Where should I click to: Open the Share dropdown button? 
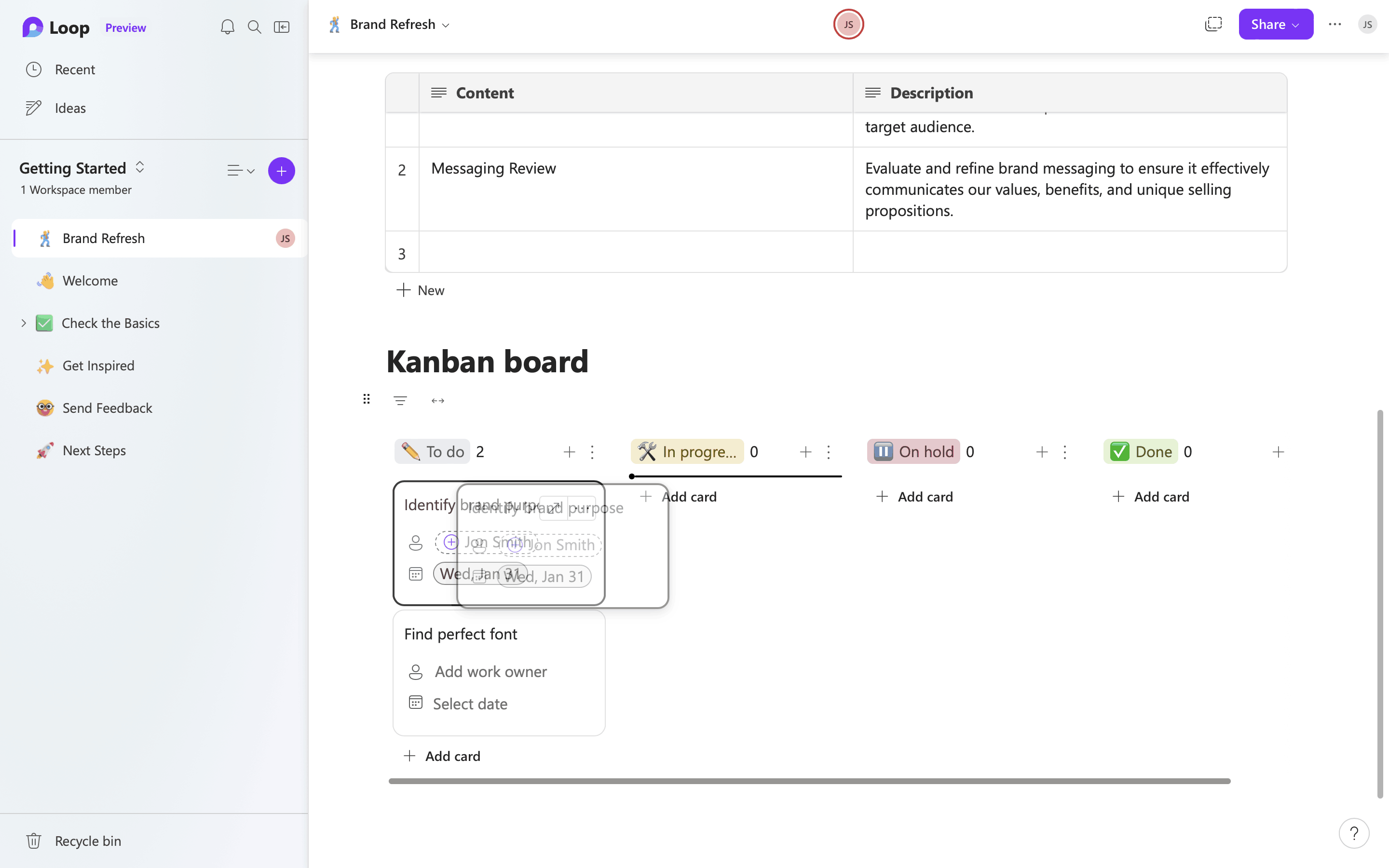1275,24
